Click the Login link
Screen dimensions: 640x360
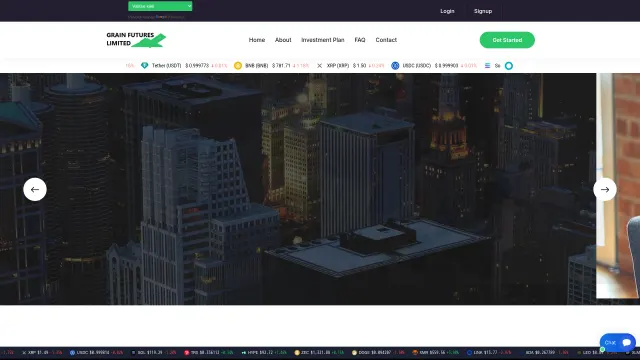(x=447, y=11)
